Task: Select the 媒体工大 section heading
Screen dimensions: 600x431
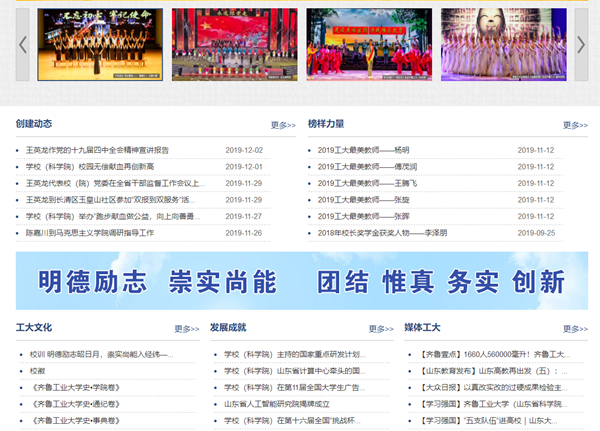Action: 421,327
